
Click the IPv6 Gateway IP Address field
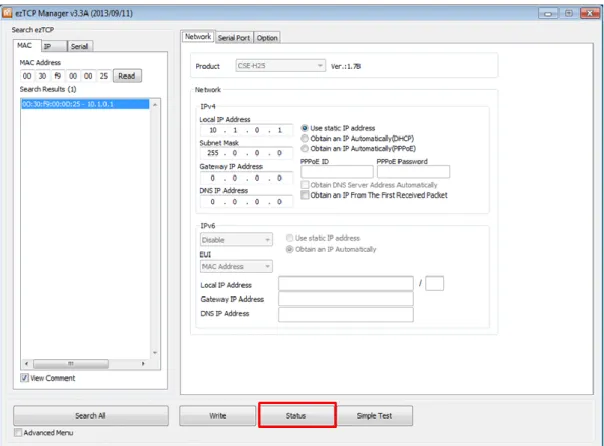[346, 298]
